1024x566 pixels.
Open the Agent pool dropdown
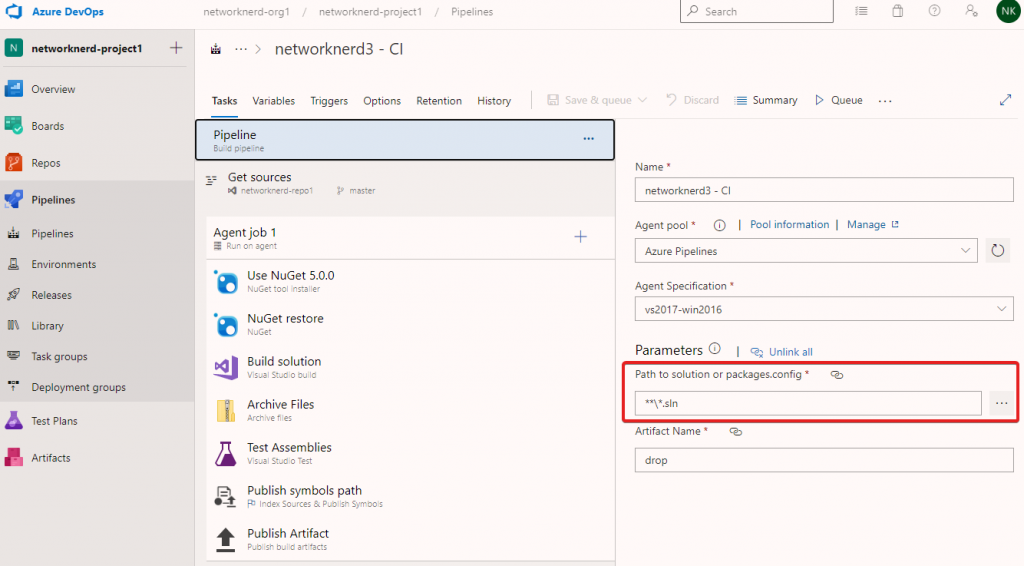pyautogui.click(x=806, y=251)
